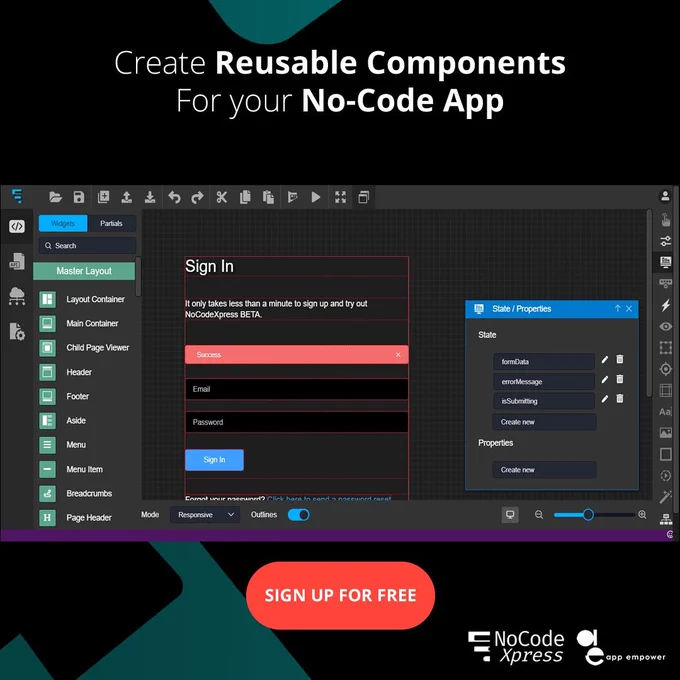
Task: Select Child Page Viewer widget
Action: pos(85,348)
